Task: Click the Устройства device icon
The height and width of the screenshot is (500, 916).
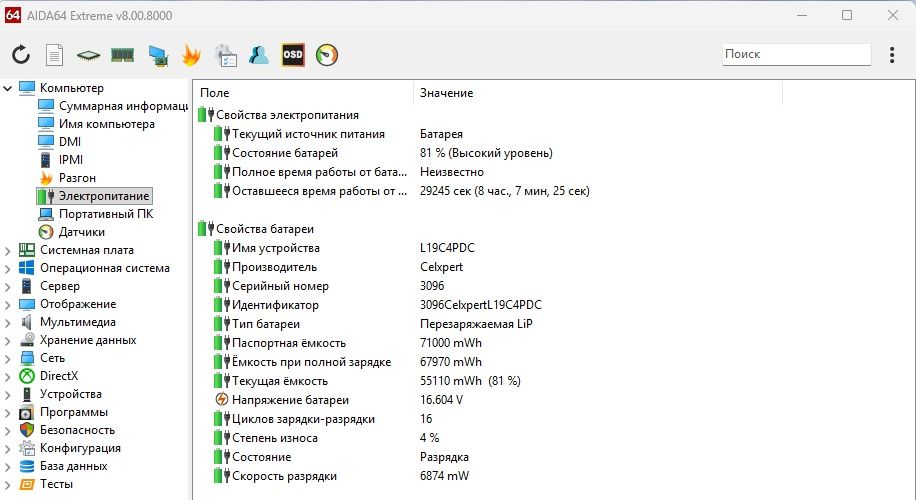Action: click(27, 394)
